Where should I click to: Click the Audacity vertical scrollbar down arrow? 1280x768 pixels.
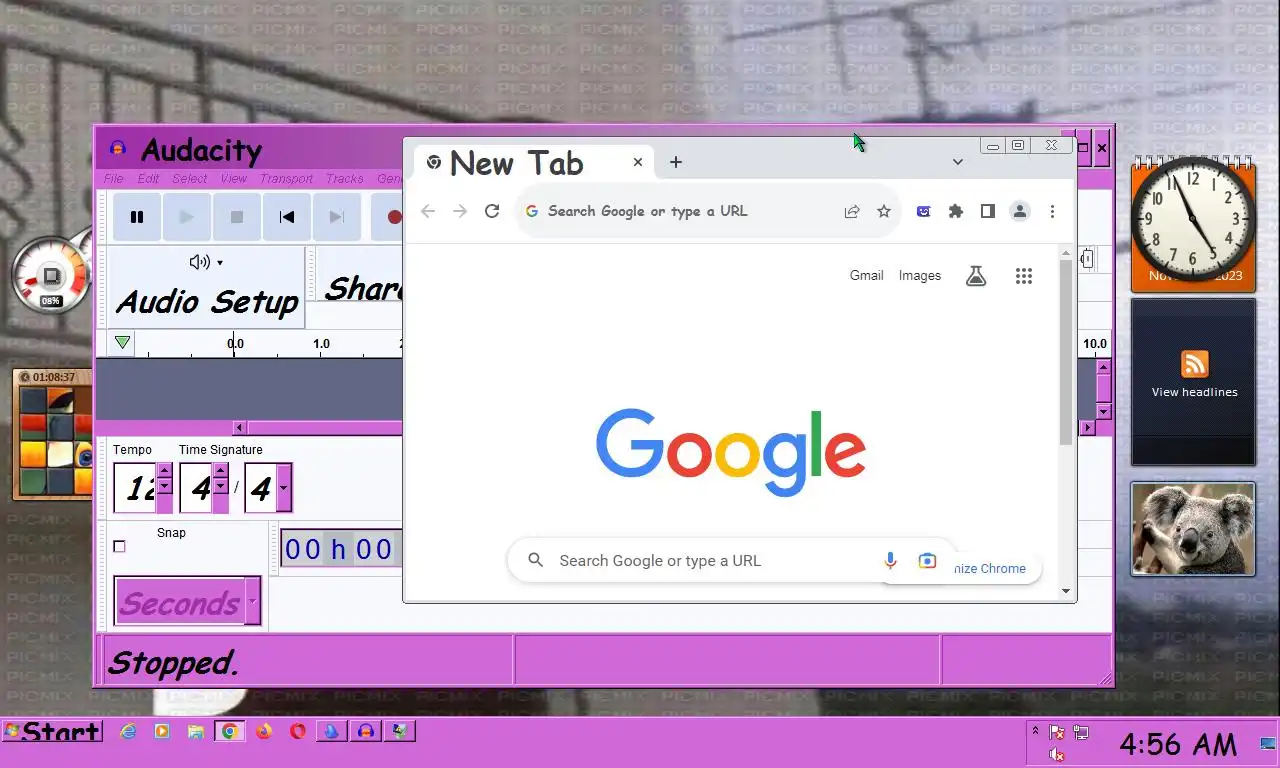(1103, 411)
